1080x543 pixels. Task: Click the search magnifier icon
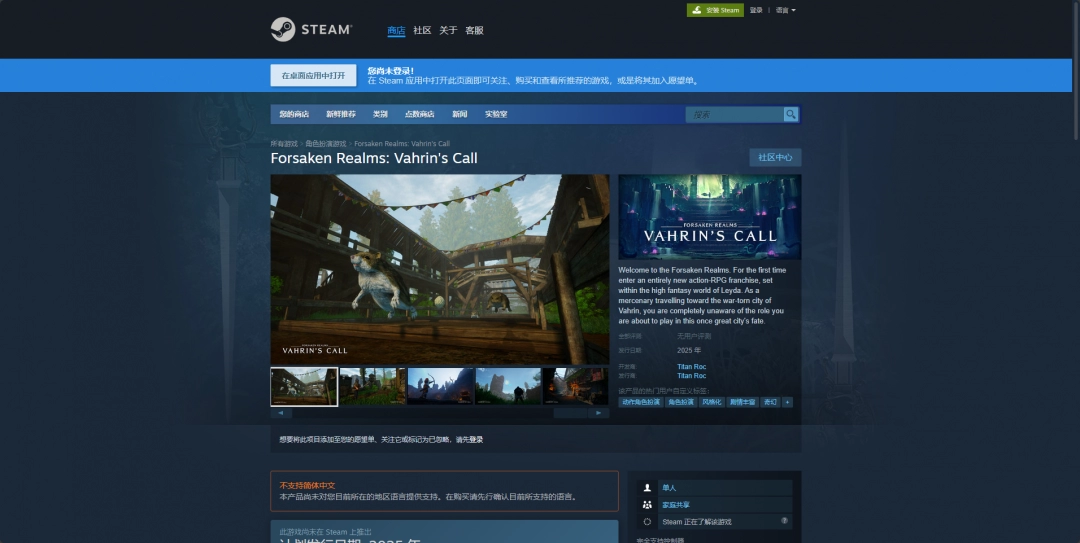(791, 115)
